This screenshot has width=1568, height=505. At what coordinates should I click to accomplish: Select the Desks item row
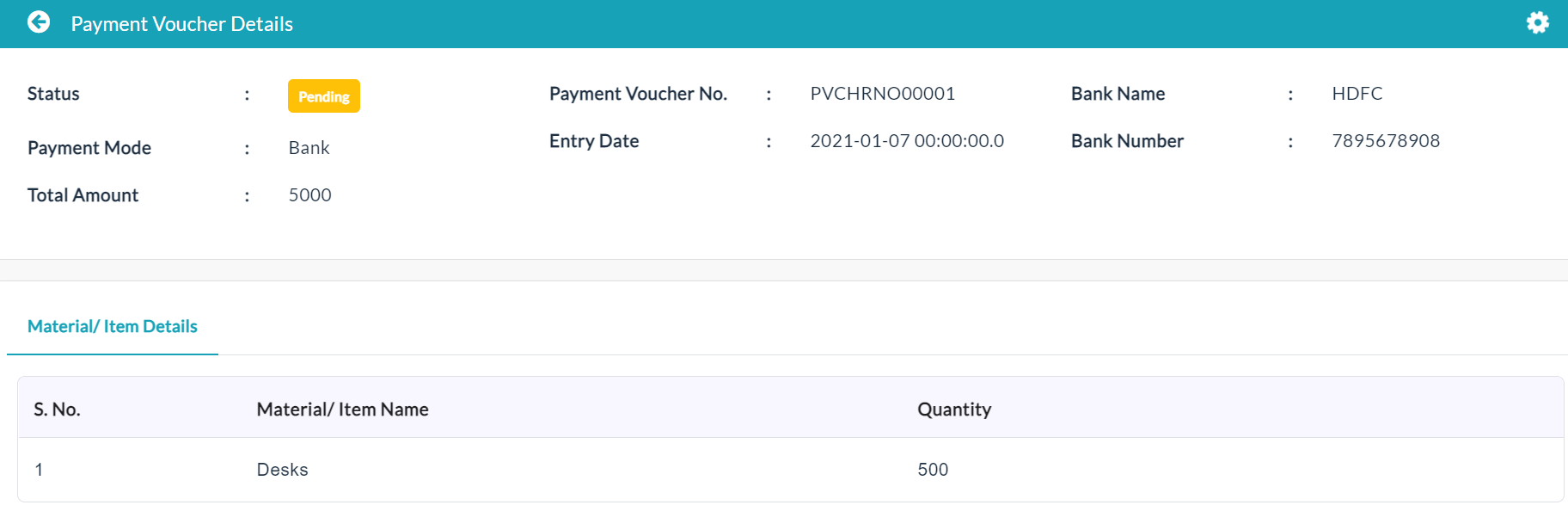[790, 470]
